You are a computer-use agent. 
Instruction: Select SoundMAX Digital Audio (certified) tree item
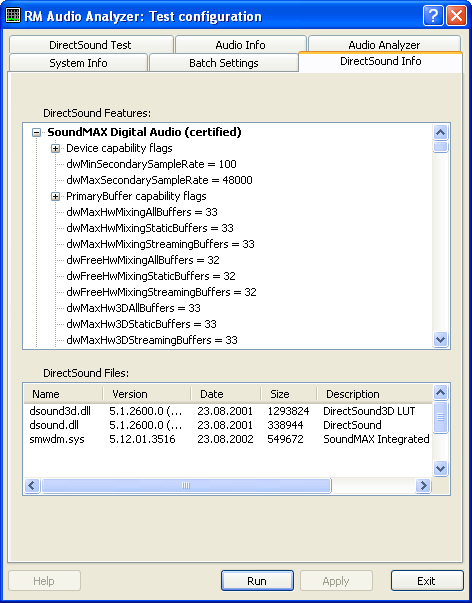pos(144,132)
